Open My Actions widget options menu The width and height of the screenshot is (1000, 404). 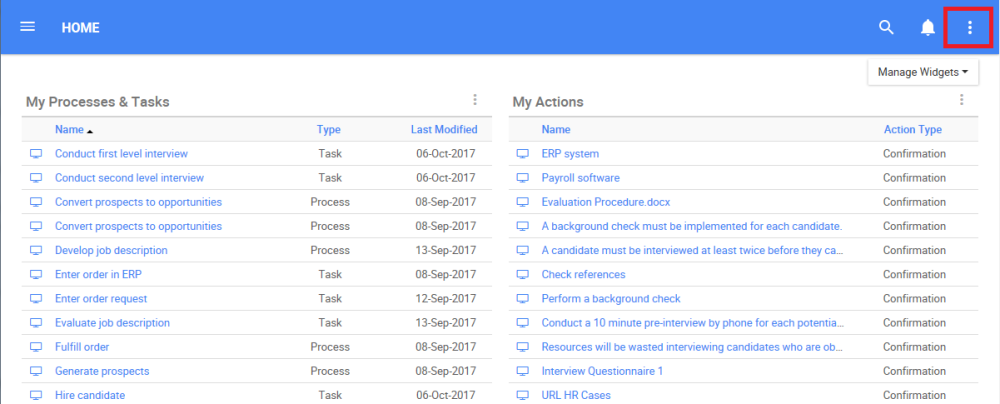(962, 100)
